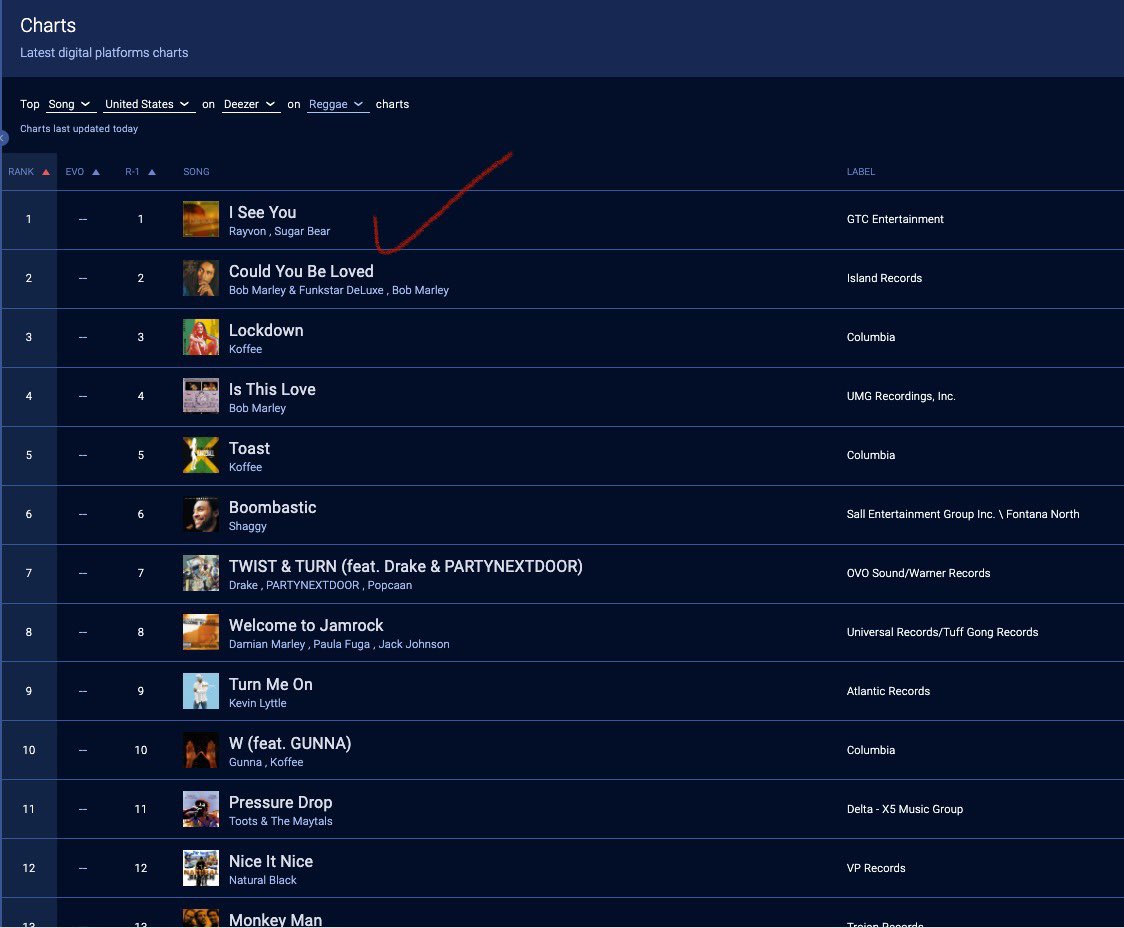1124x928 pixels.
Task: Open the song title I See You
Action: click(x=262, y=212)
